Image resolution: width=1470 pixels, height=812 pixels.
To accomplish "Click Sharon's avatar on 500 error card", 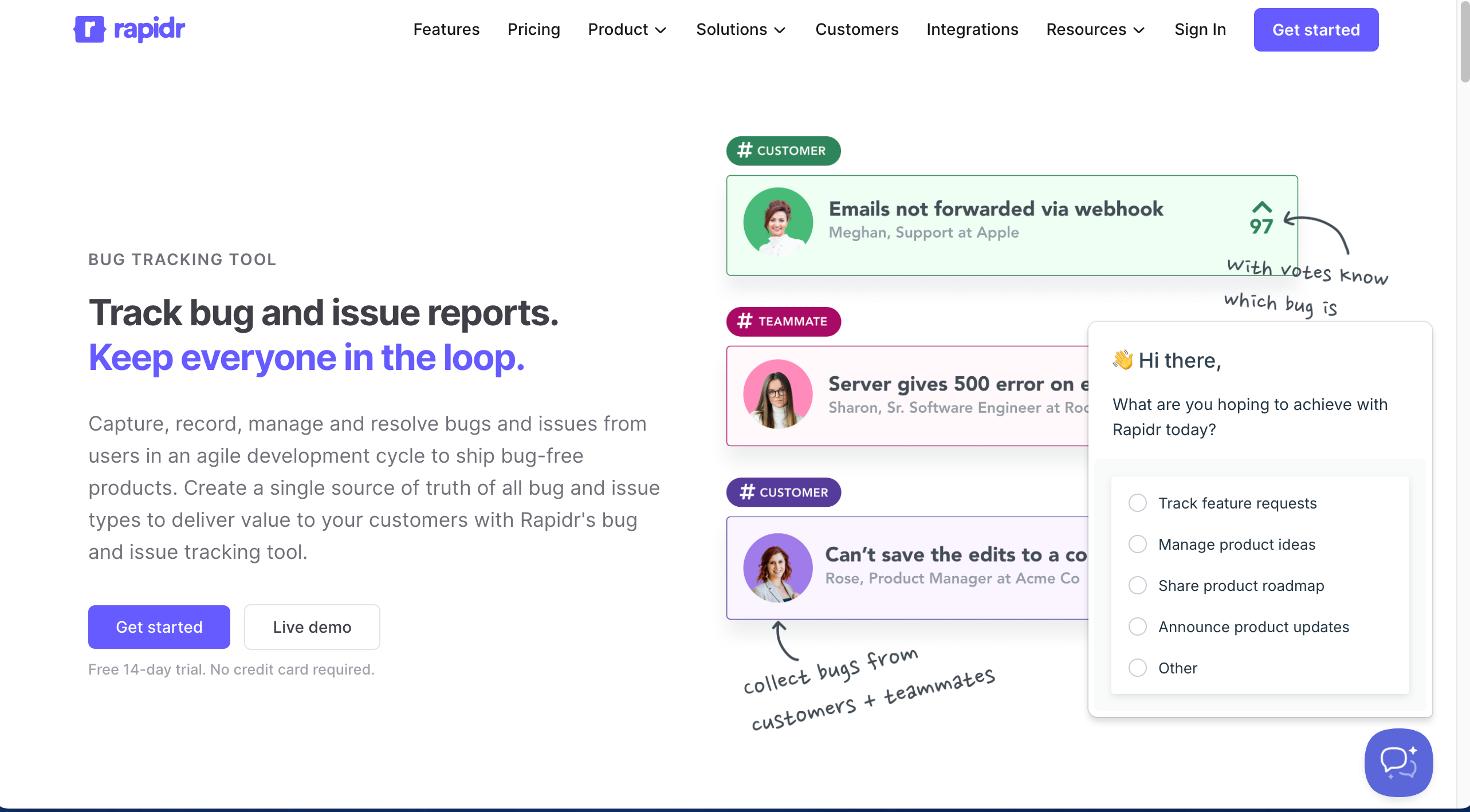I will [777, 394].
